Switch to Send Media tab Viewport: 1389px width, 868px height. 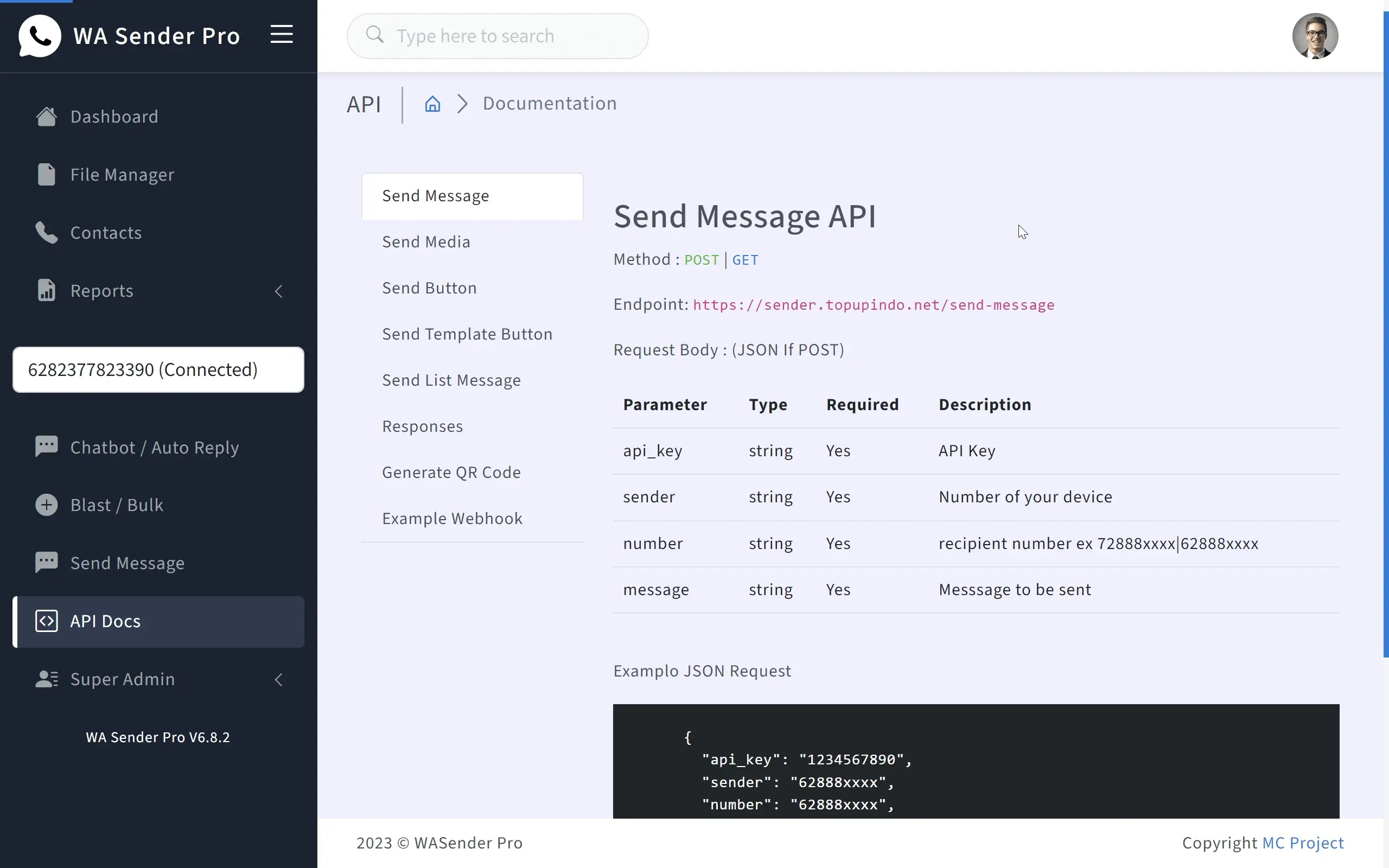[x=426, y=242]
